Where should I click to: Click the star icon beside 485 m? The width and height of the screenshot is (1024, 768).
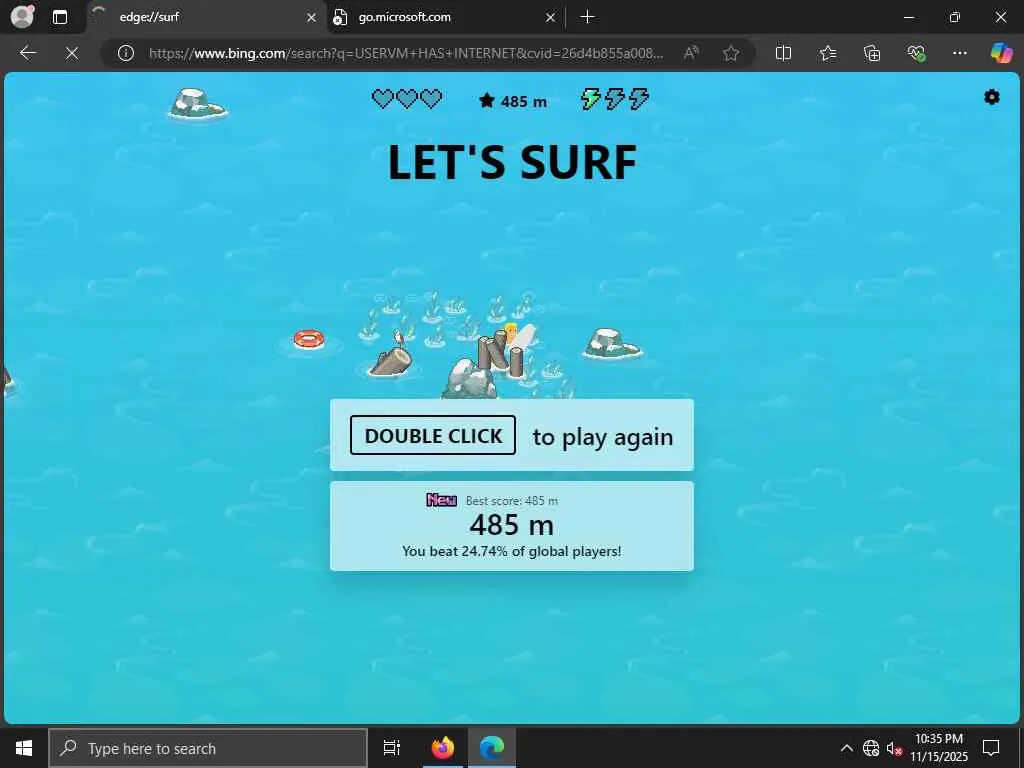pos(487,101)
